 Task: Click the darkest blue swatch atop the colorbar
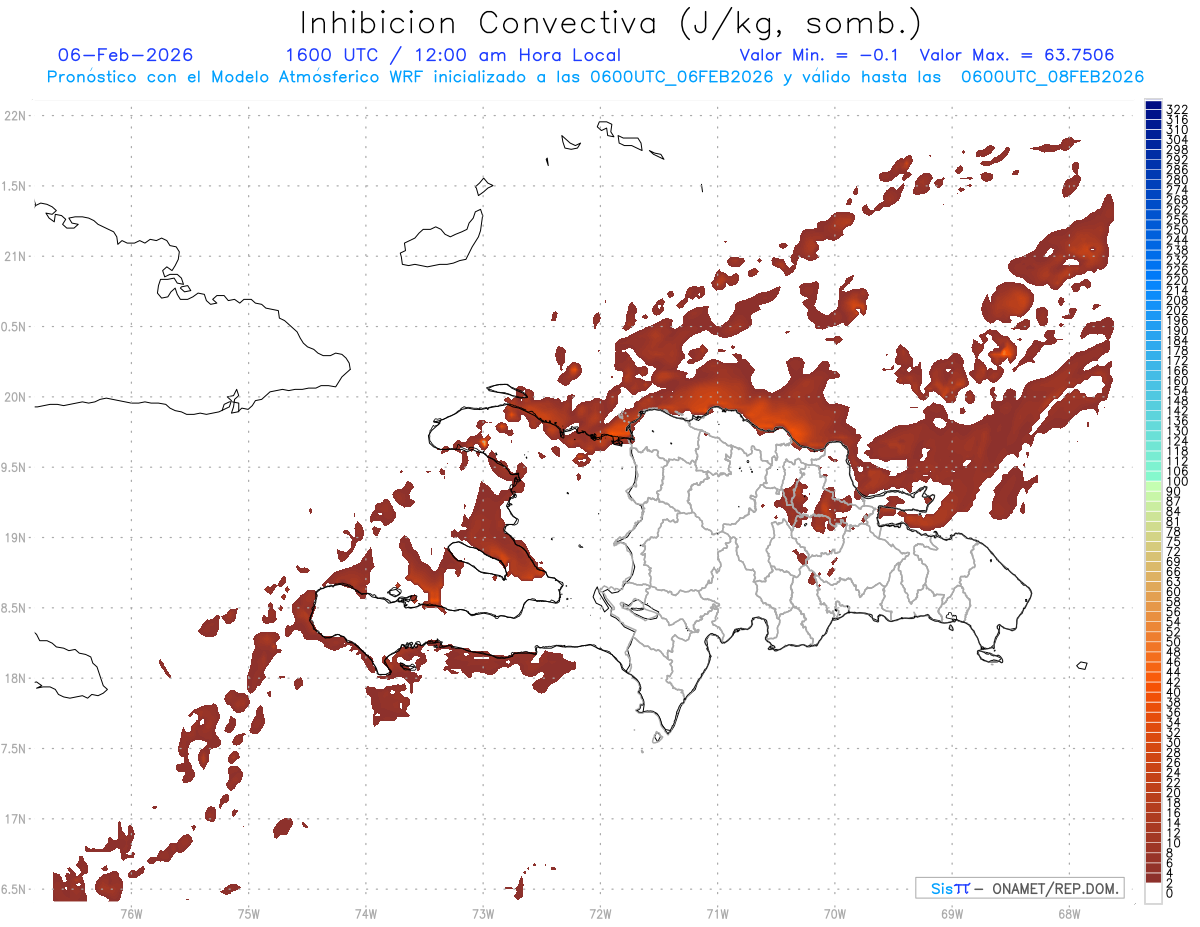point(1153,105)
